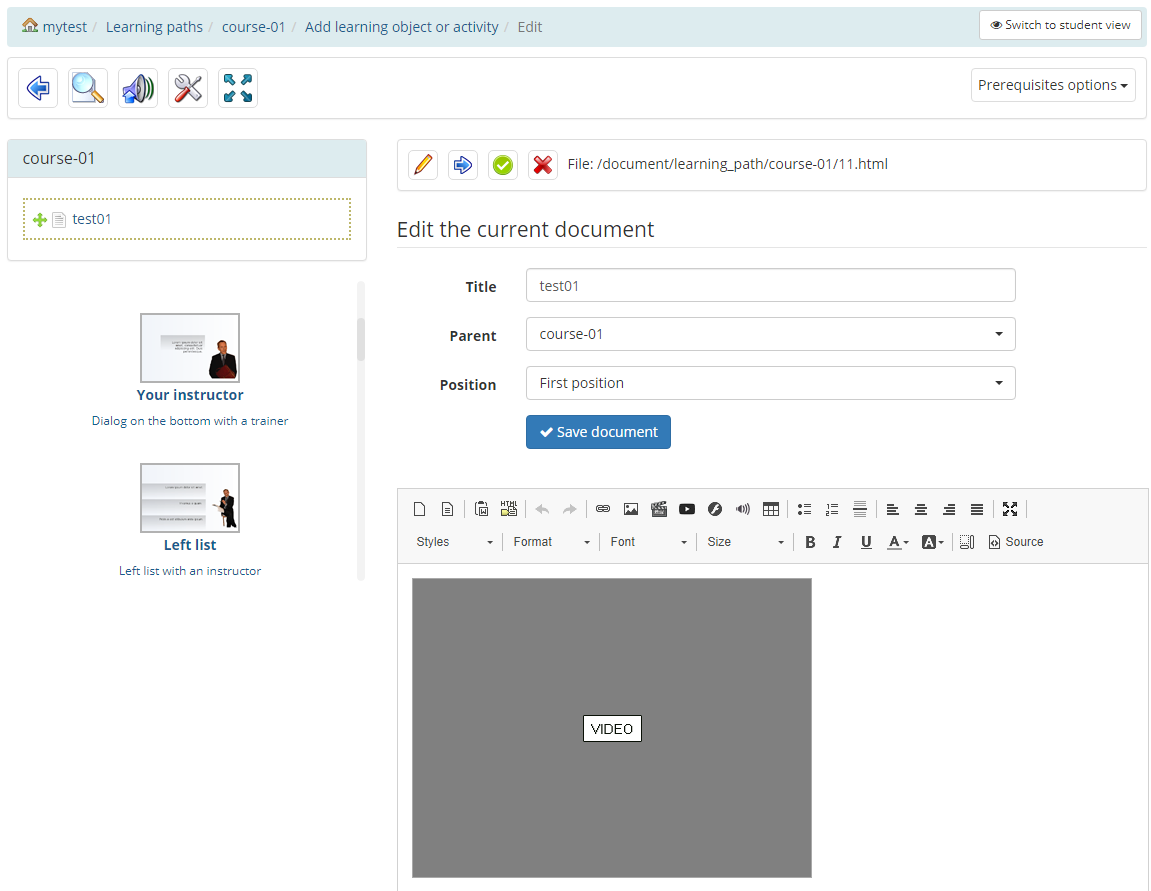The height and width of the screenshot is (891, 1151).
Task: Click the announcement speaker icon in the top toolbar
Action: tap(137, 88)
